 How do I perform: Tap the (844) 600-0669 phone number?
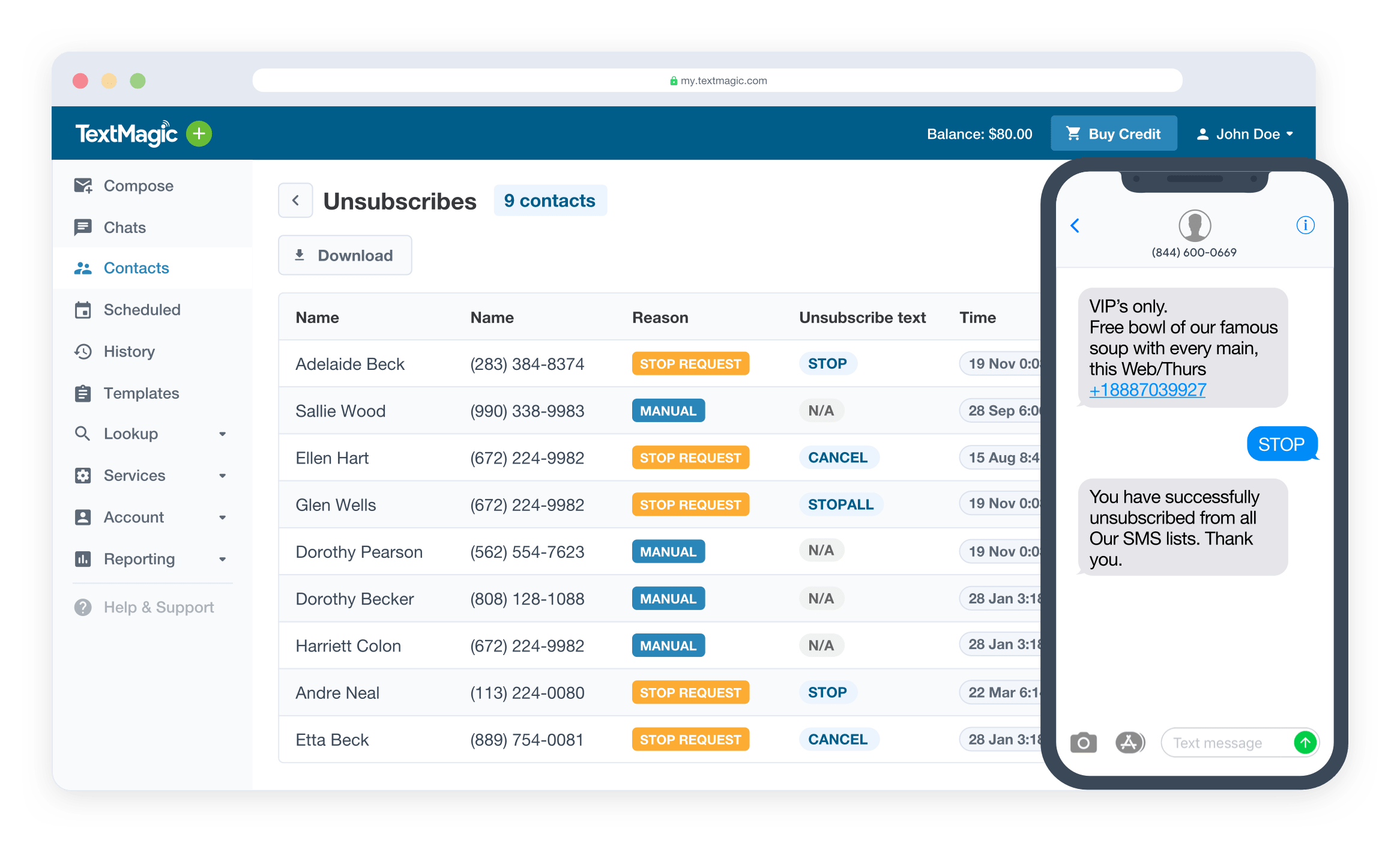pyautogui.click(x=1194, y=253)
